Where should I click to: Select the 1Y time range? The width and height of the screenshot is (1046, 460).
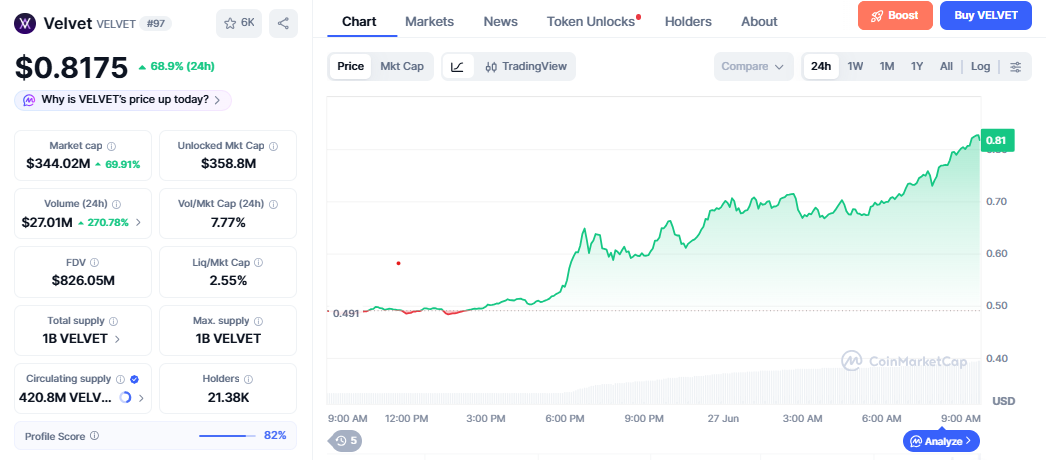click(917, 67)
